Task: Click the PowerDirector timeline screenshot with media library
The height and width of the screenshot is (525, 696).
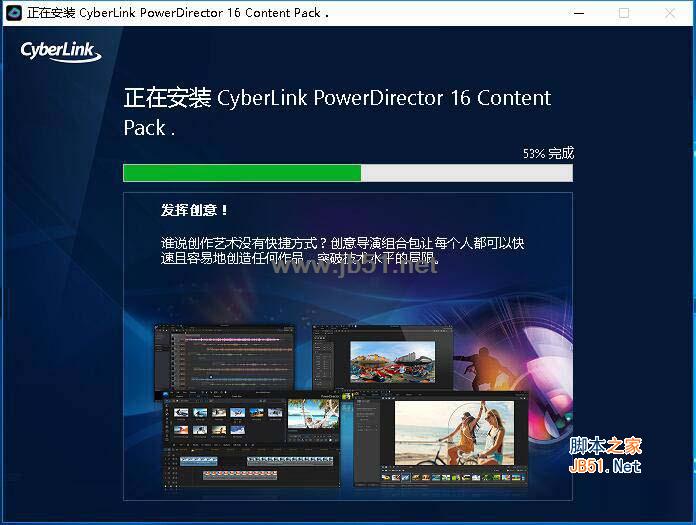Action: click(x=251, y=439)
